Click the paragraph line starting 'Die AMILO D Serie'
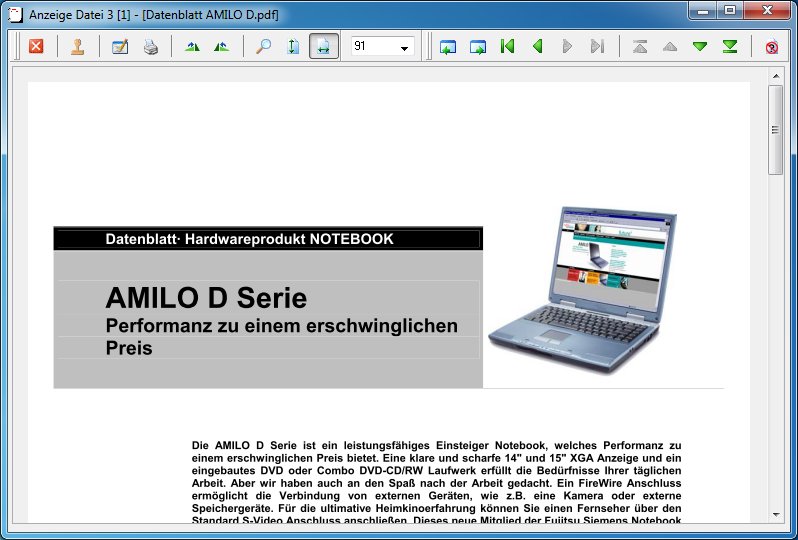 [x=436, y=445]
